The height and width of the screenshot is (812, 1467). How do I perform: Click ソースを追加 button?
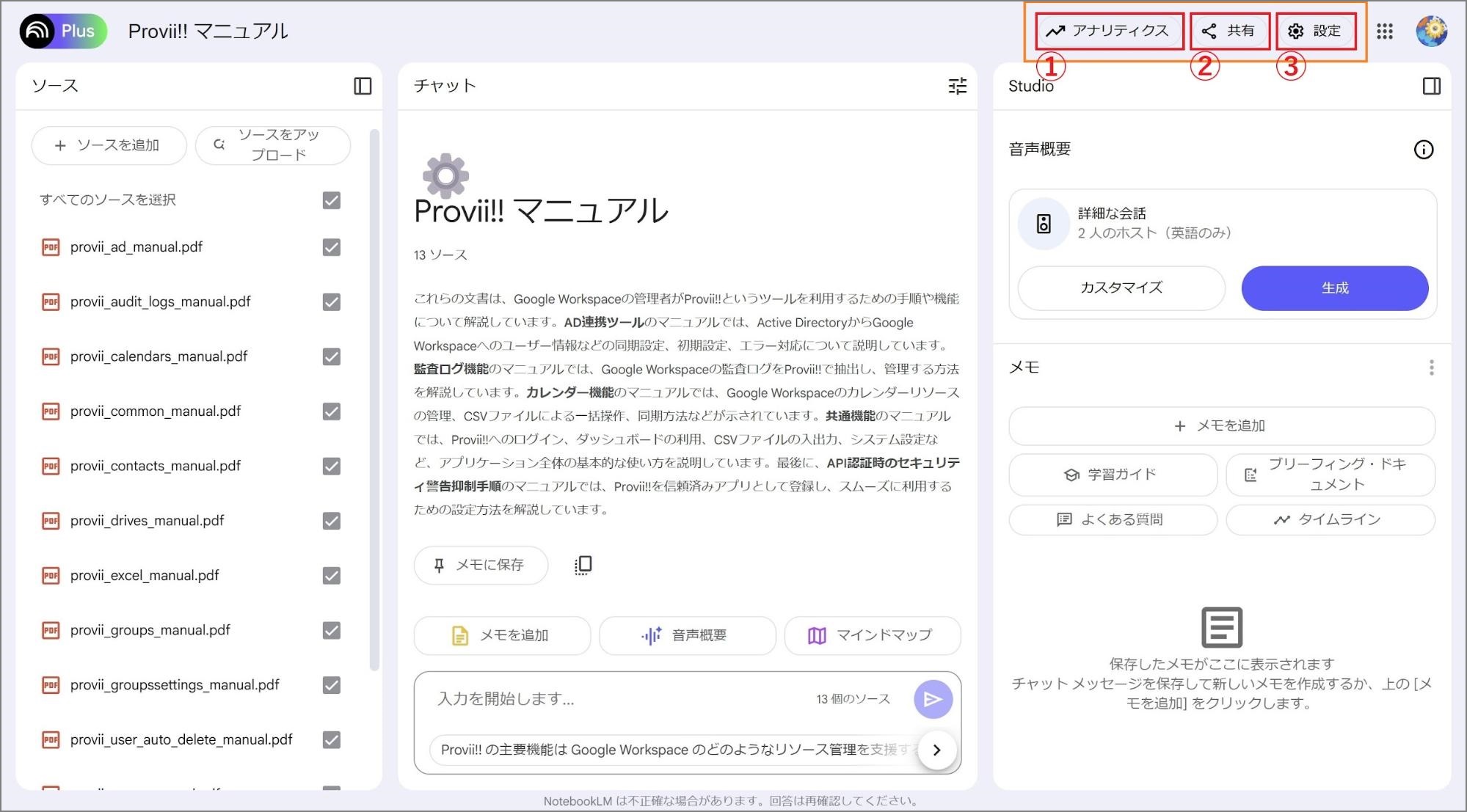(x=109, y=145)
